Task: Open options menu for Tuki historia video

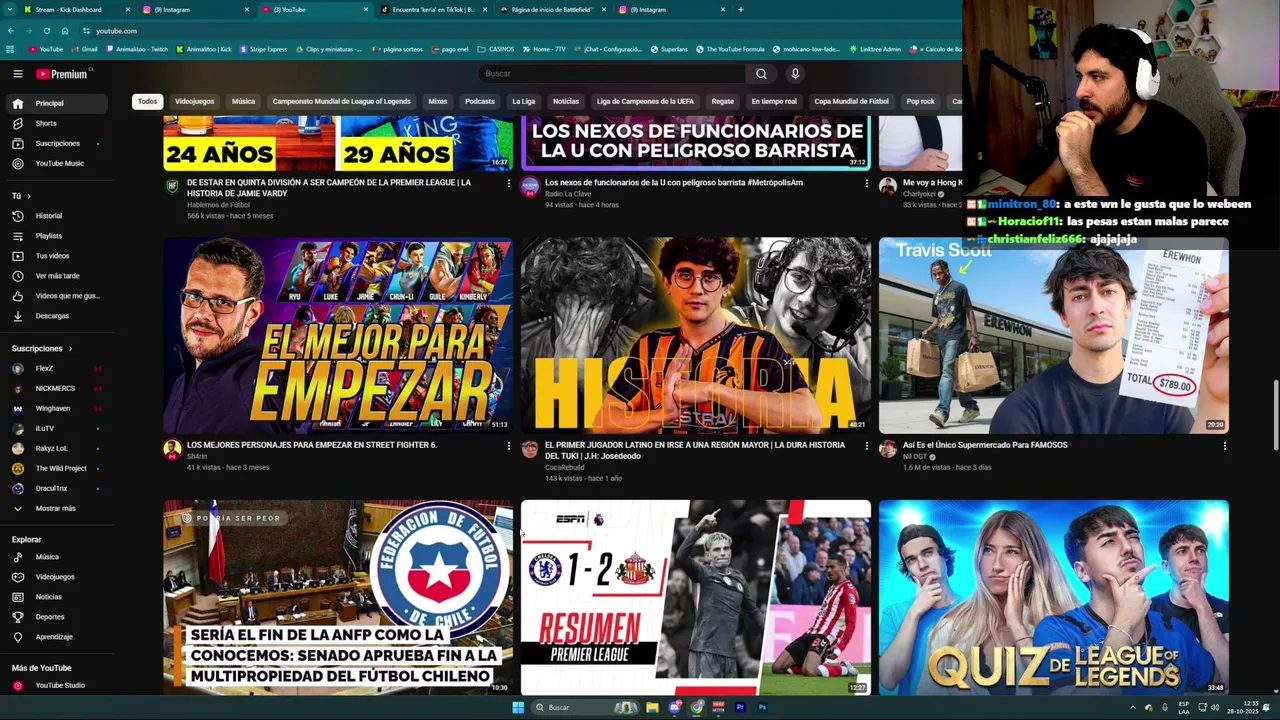Action: [x=866, y=446]
